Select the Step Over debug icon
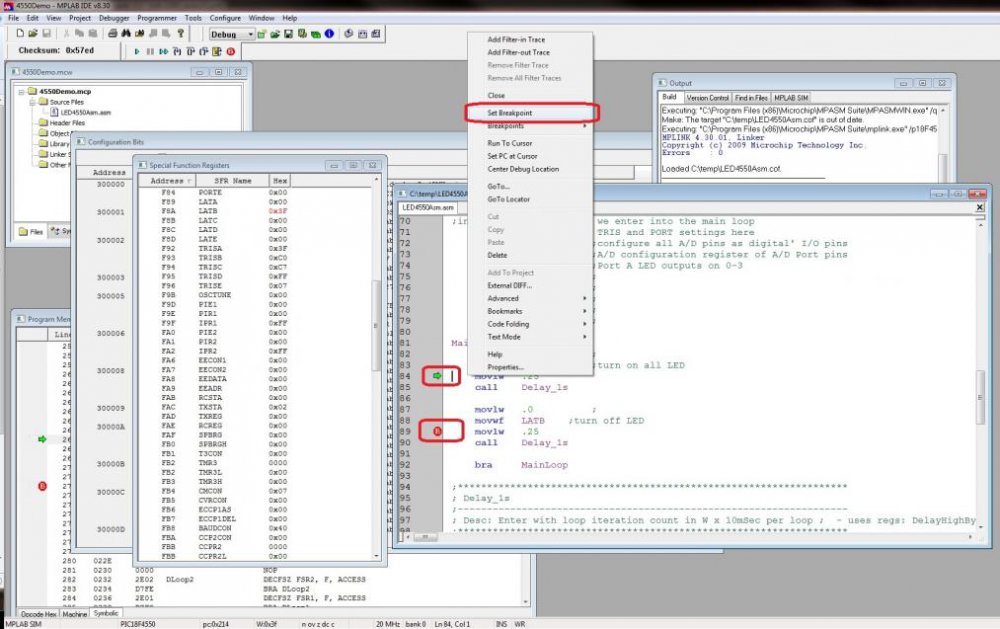This screenshot has width=1000, height=629. click(x=190, y=50)
